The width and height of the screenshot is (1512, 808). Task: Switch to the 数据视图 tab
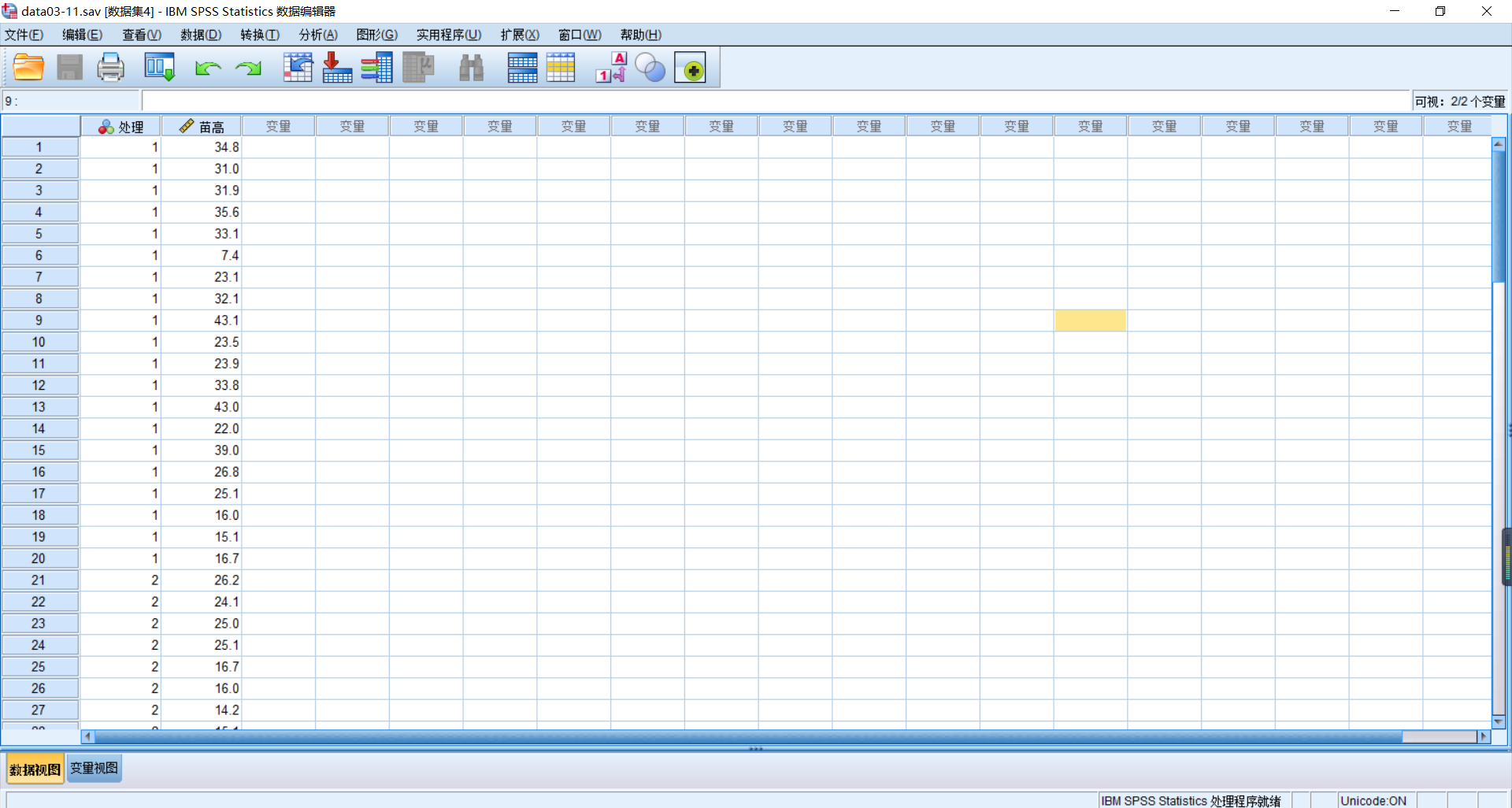(x=35, y=769)
